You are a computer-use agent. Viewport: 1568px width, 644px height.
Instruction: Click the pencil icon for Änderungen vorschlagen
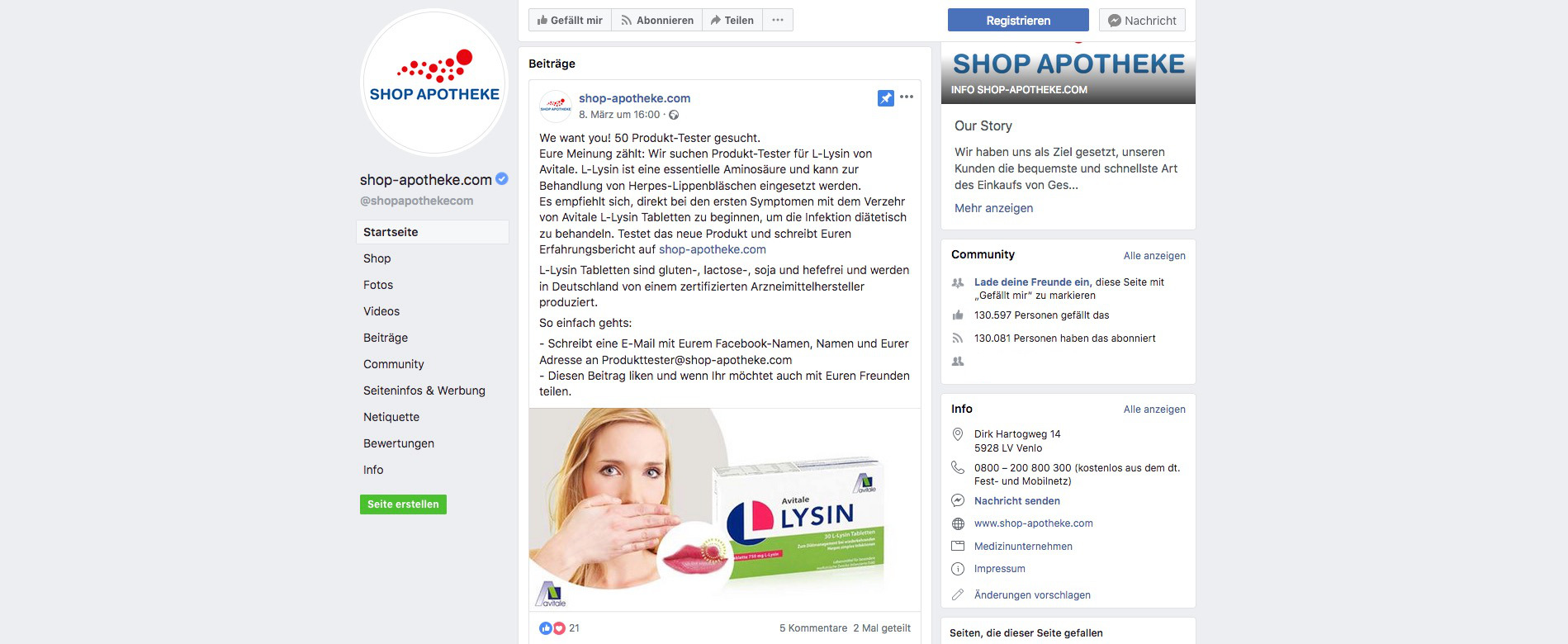[958, 594]
